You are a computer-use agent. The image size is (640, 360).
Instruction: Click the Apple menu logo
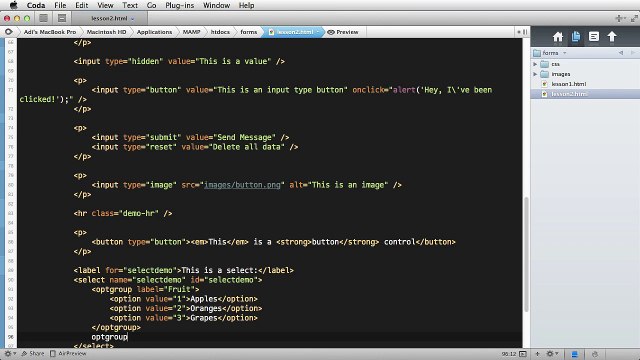coord(13,5)
